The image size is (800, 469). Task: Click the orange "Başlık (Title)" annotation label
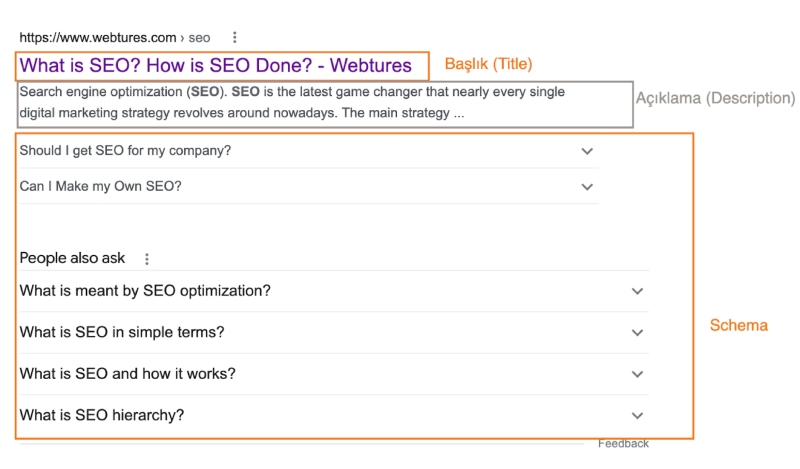pos(488,64)
